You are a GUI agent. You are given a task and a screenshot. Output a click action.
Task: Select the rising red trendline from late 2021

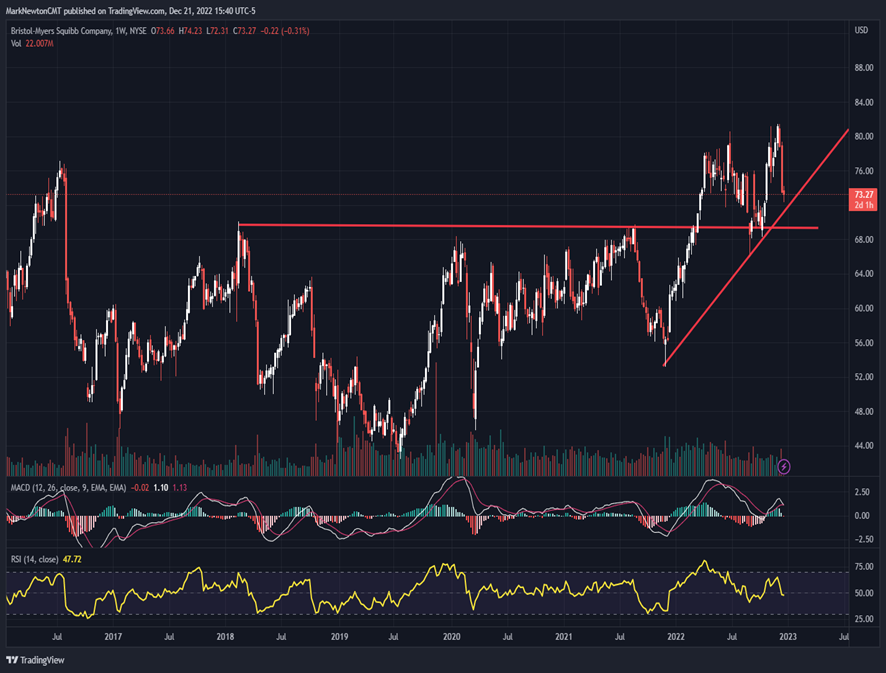[x=756, y=248]
